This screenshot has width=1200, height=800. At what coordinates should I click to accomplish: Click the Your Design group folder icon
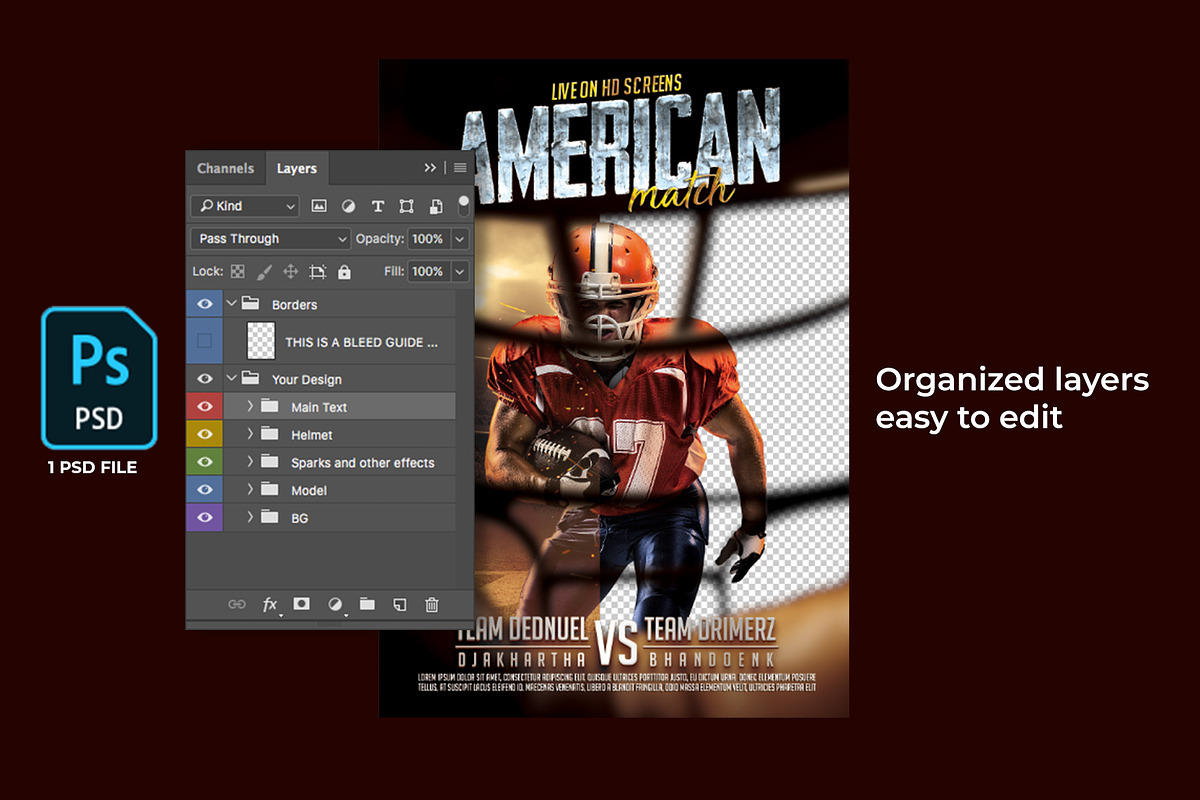tap(251, 379)
